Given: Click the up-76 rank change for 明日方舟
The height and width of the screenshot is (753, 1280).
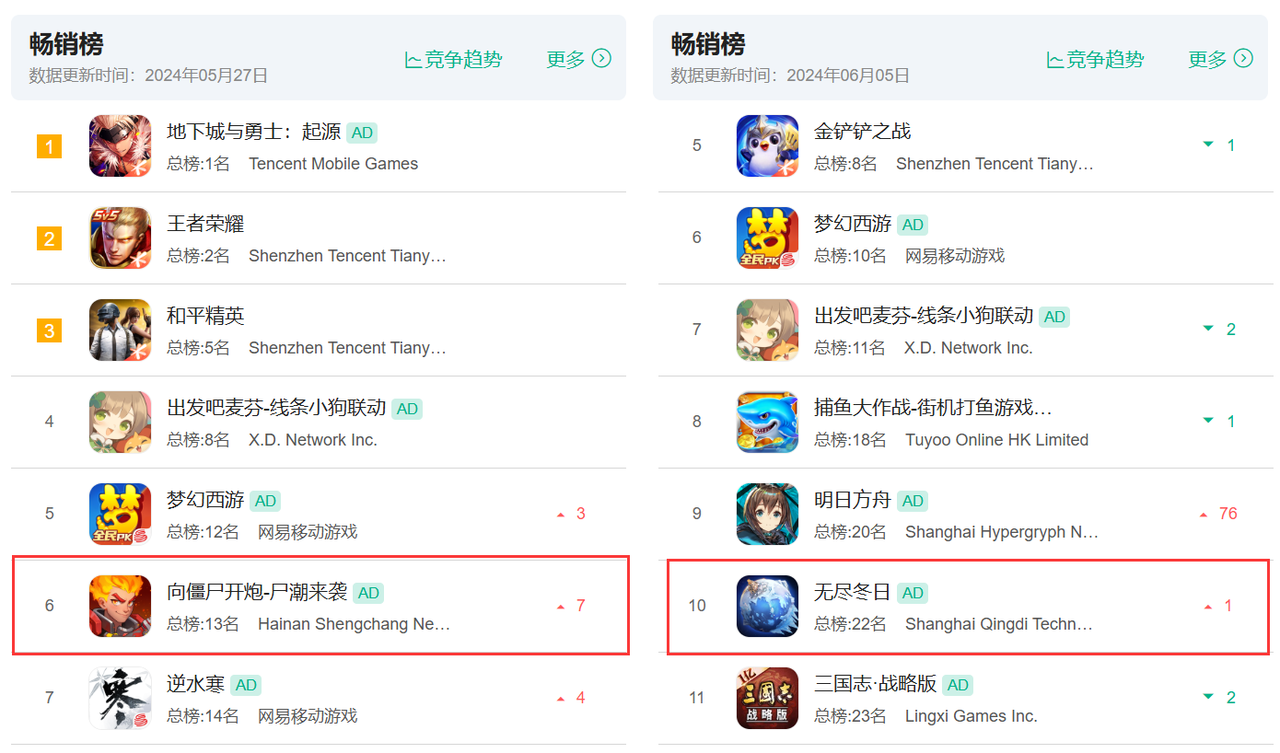Looking at the screenshot, I should 1219,514.
